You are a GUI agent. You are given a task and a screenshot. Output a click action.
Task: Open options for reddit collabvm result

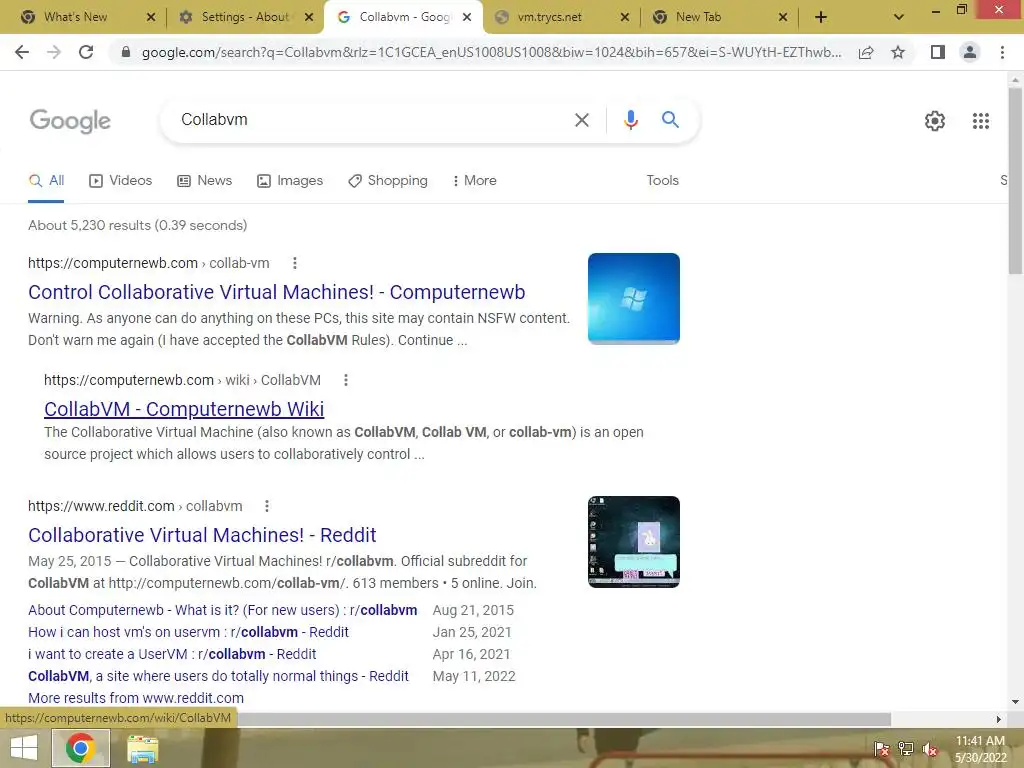coord(266,506)
